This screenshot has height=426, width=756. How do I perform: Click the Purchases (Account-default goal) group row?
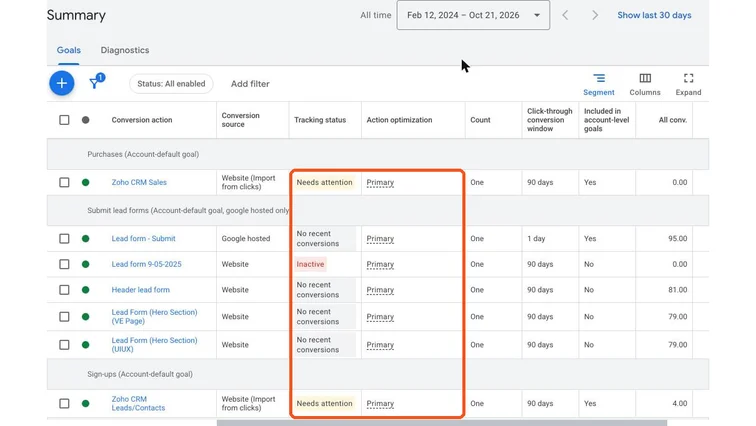click(x=378, y=154)
